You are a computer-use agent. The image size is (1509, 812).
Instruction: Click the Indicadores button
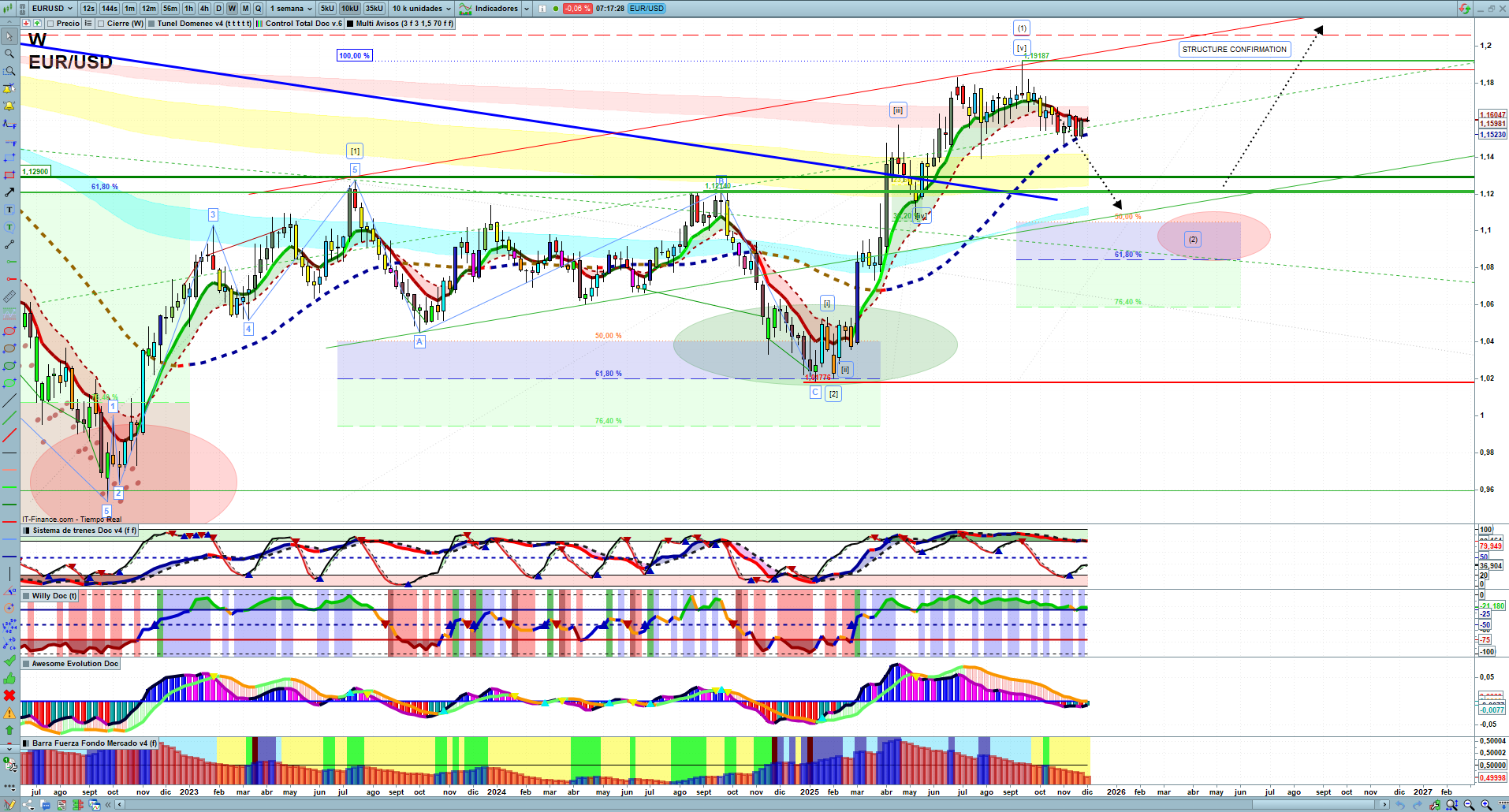click(x=490, y=9)
